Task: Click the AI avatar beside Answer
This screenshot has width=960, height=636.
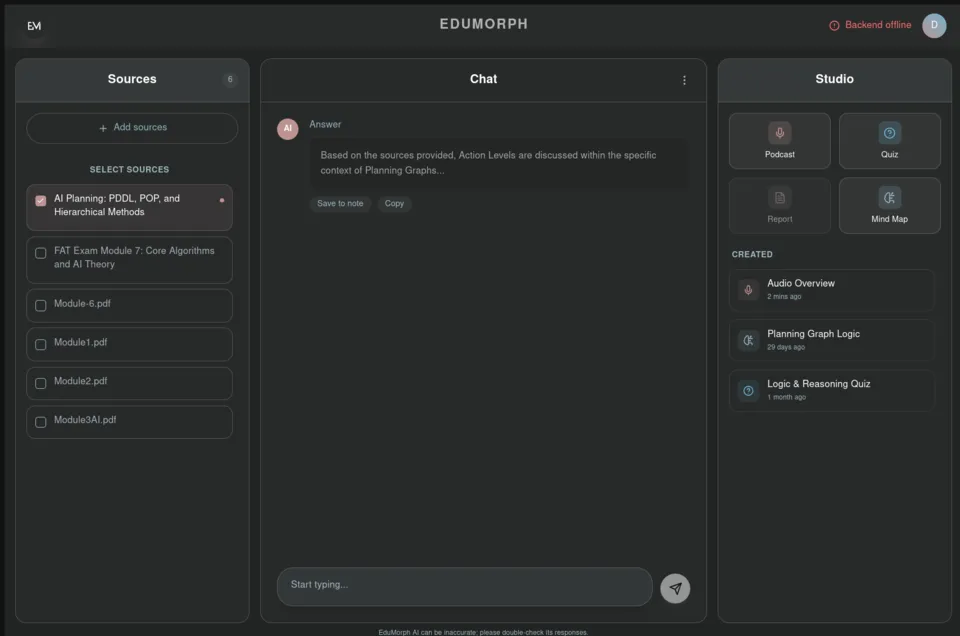Action: tap(287, 129)
